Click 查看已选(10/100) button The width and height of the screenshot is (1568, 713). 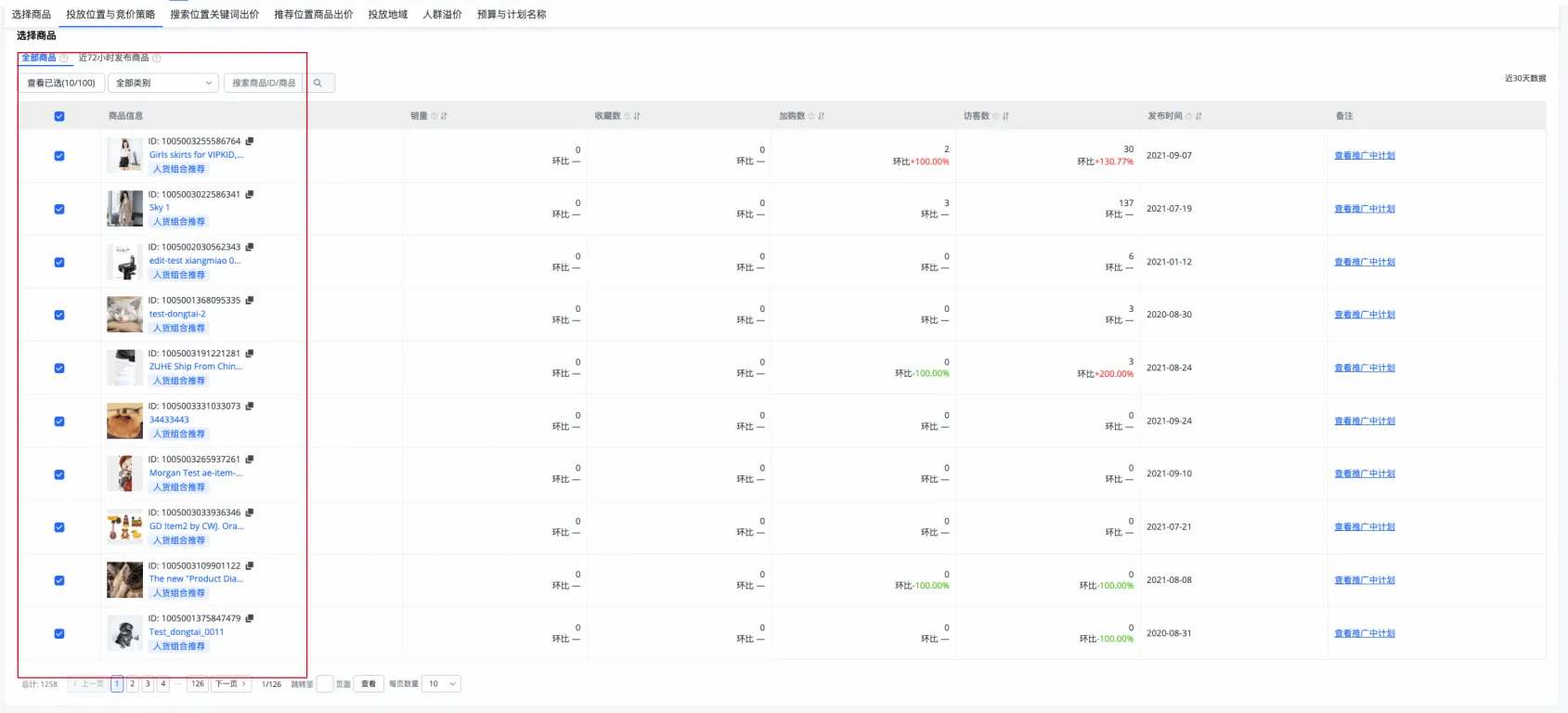point(61,84)
